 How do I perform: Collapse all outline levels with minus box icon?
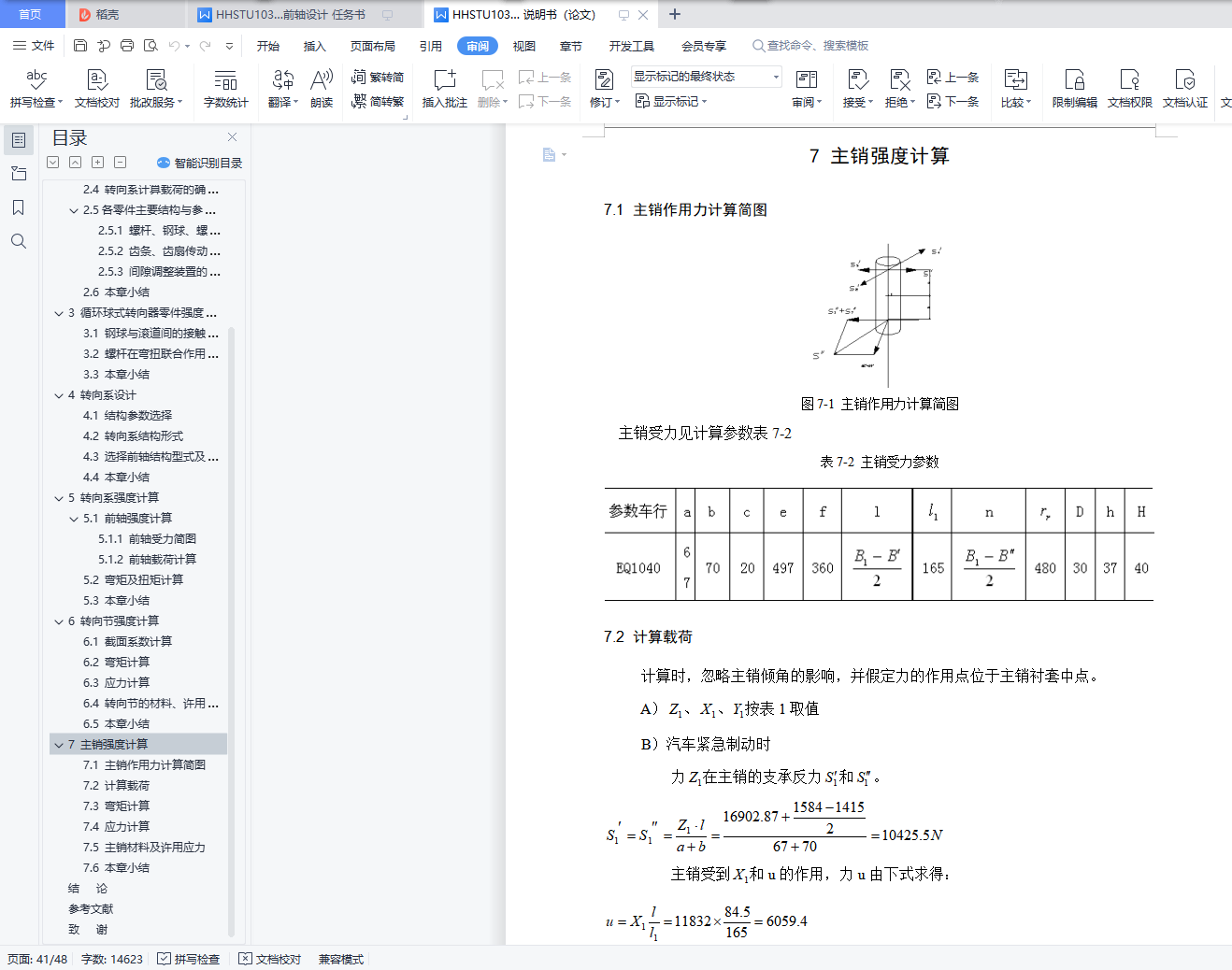121,163
